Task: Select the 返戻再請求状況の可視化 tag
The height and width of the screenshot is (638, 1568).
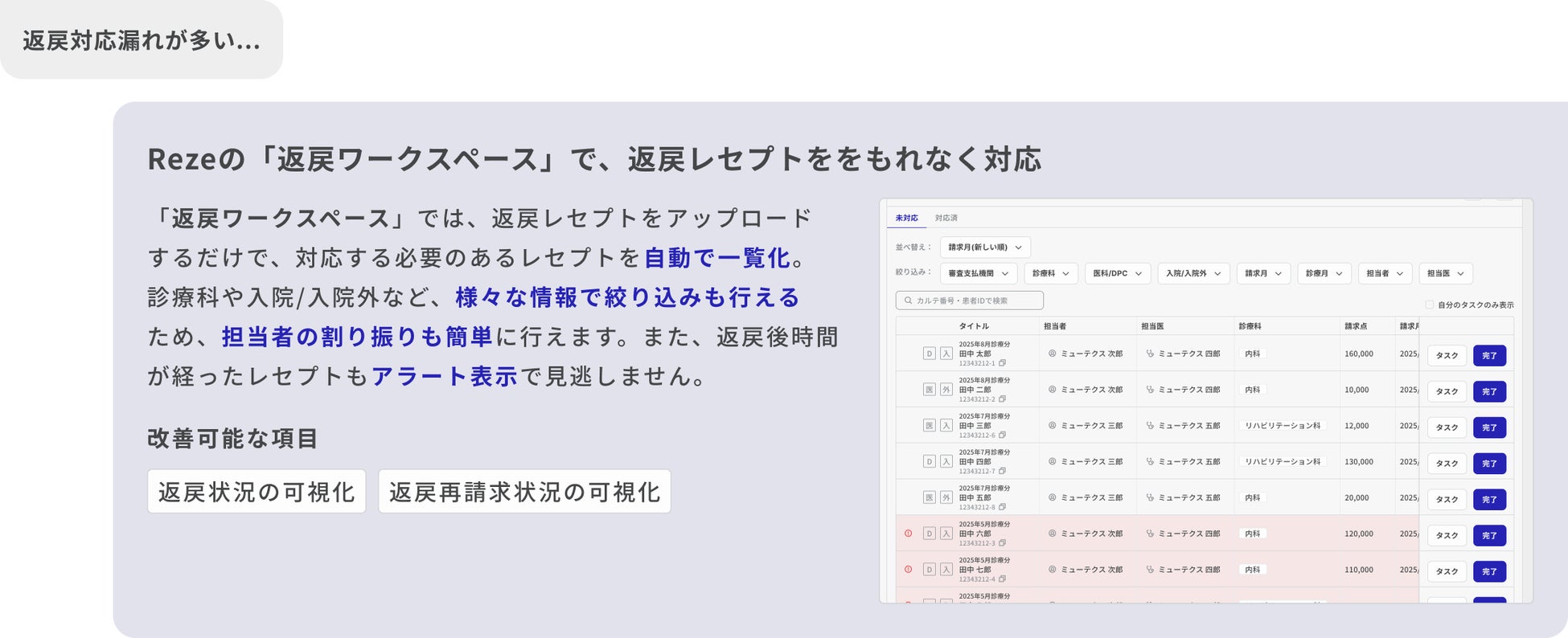Action: pyautogui.click(x=524, y=491)
